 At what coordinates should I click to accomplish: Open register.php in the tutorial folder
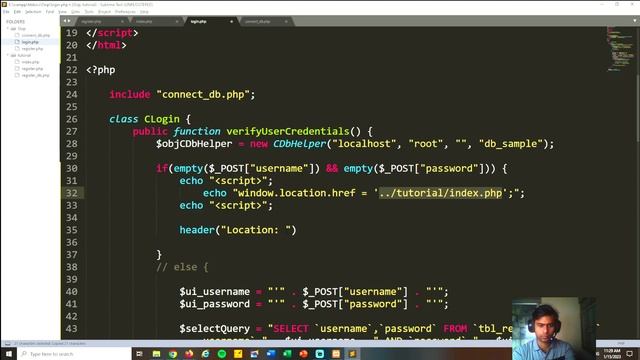click(32, 69)
